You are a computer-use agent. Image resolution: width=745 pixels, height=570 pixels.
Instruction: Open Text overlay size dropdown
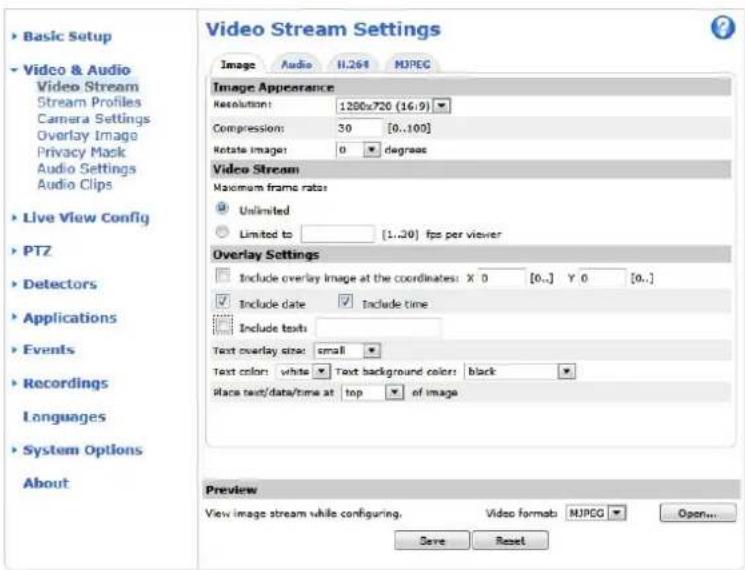click(x=347, y=351)
